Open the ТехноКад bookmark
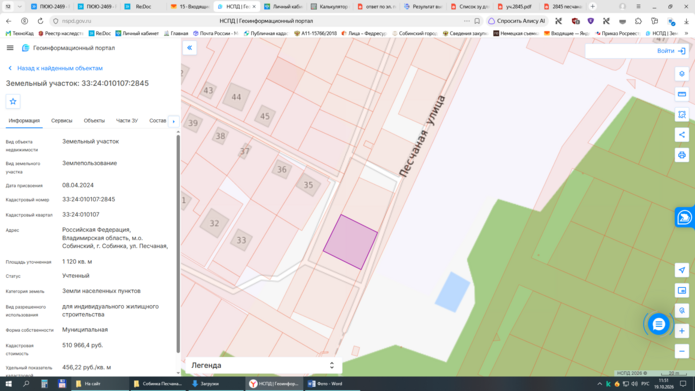This screenshot has height=391, width=695. pyautogui.click(x=20, y=33)
